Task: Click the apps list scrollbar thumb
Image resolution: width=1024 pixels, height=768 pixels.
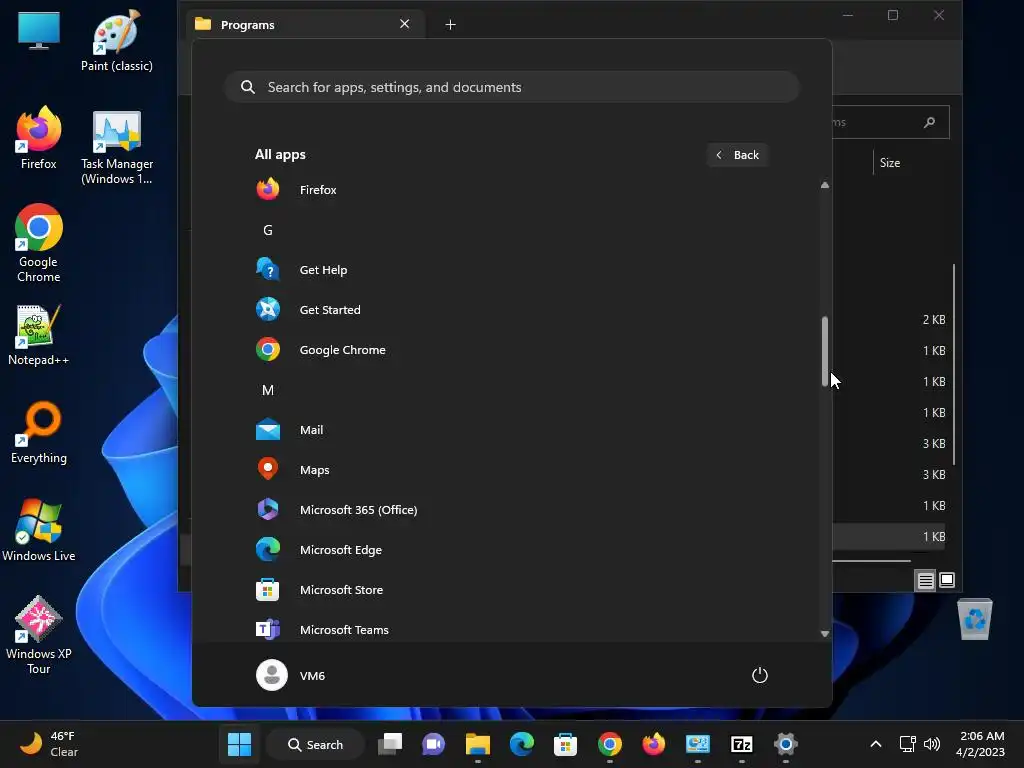Action: [825, 351]
